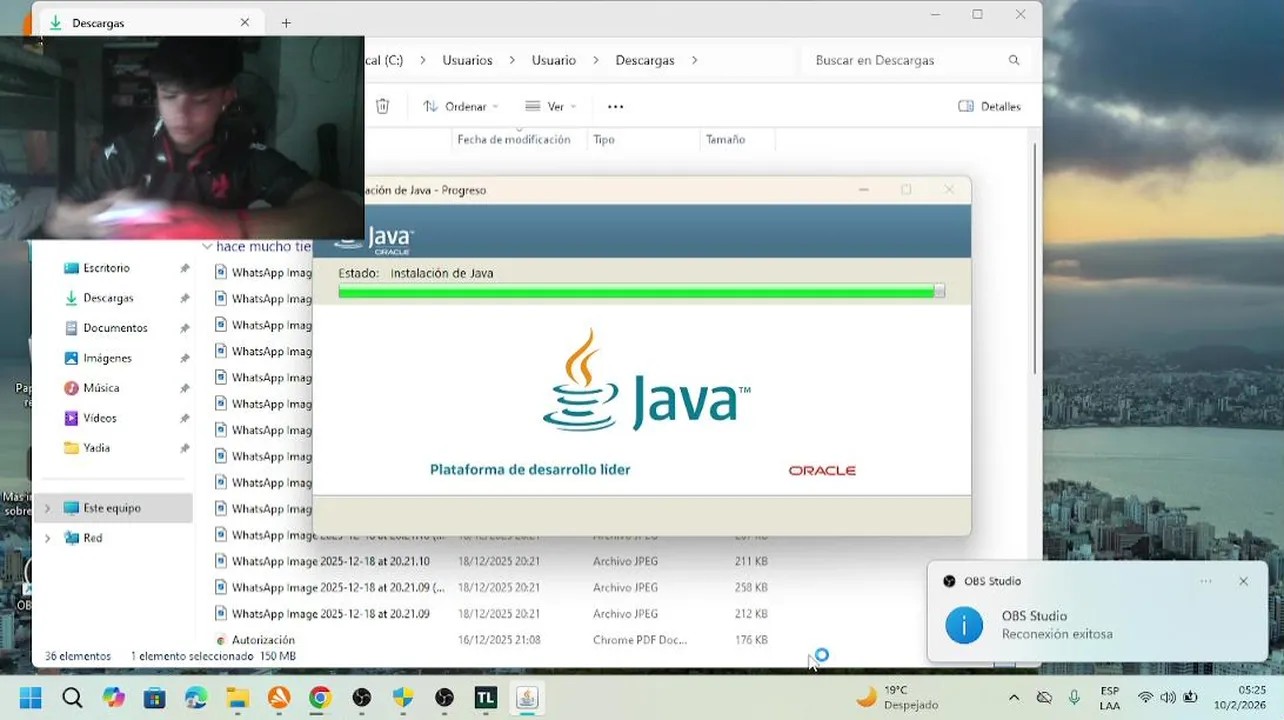Open the OBS 'Reconexión exitosa' notification
Screen dimensions: 1284x720
point(1097,612)
